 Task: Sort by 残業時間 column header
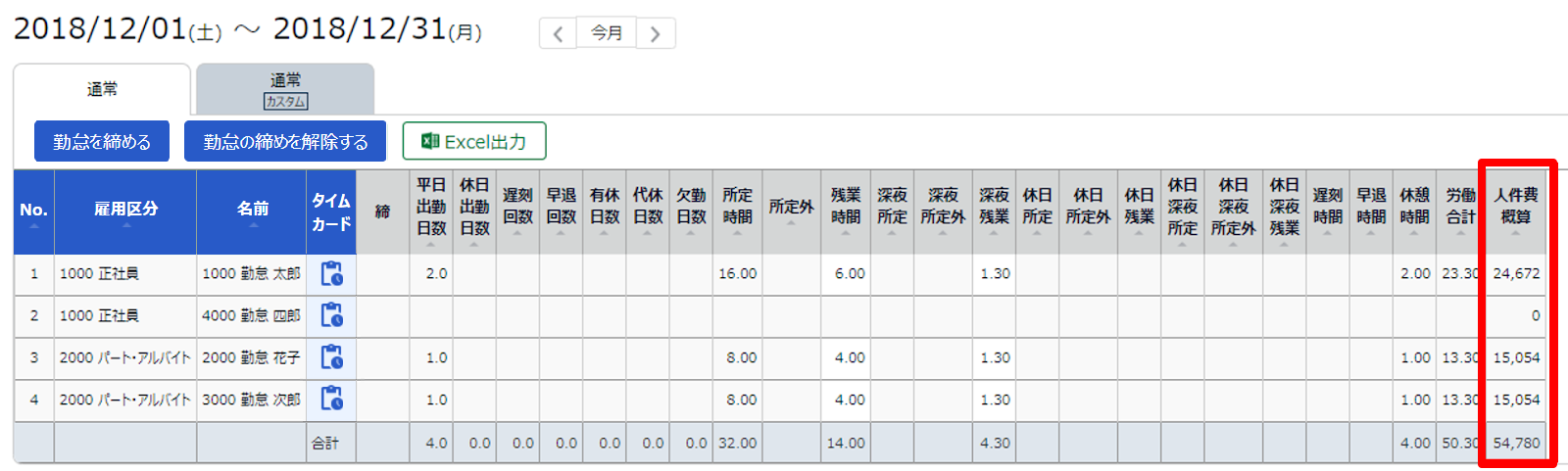(x=846, y=212)
